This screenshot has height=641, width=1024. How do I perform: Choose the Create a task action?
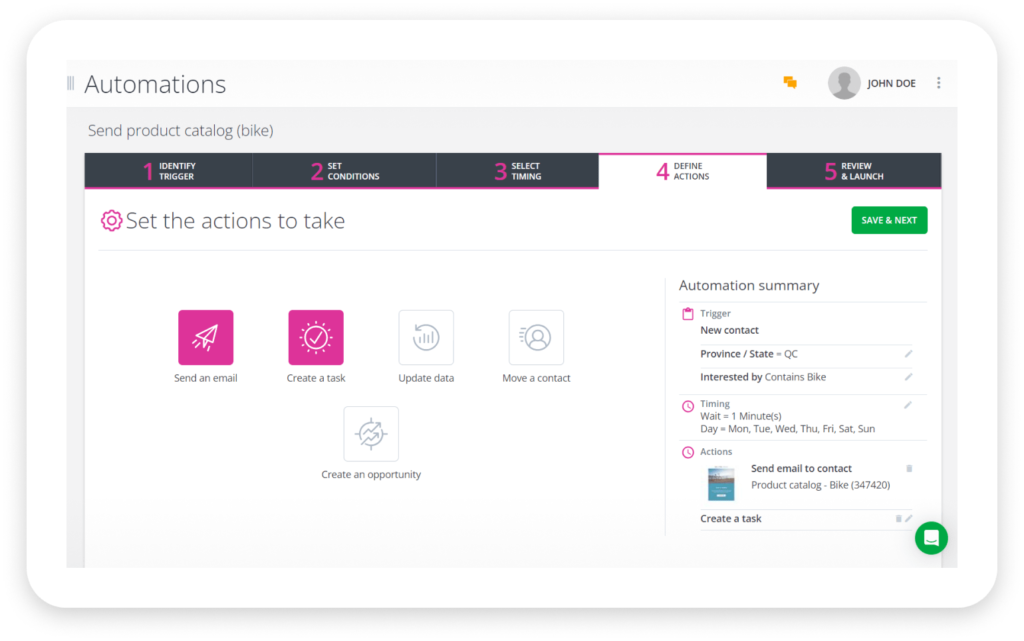[316, 336]
